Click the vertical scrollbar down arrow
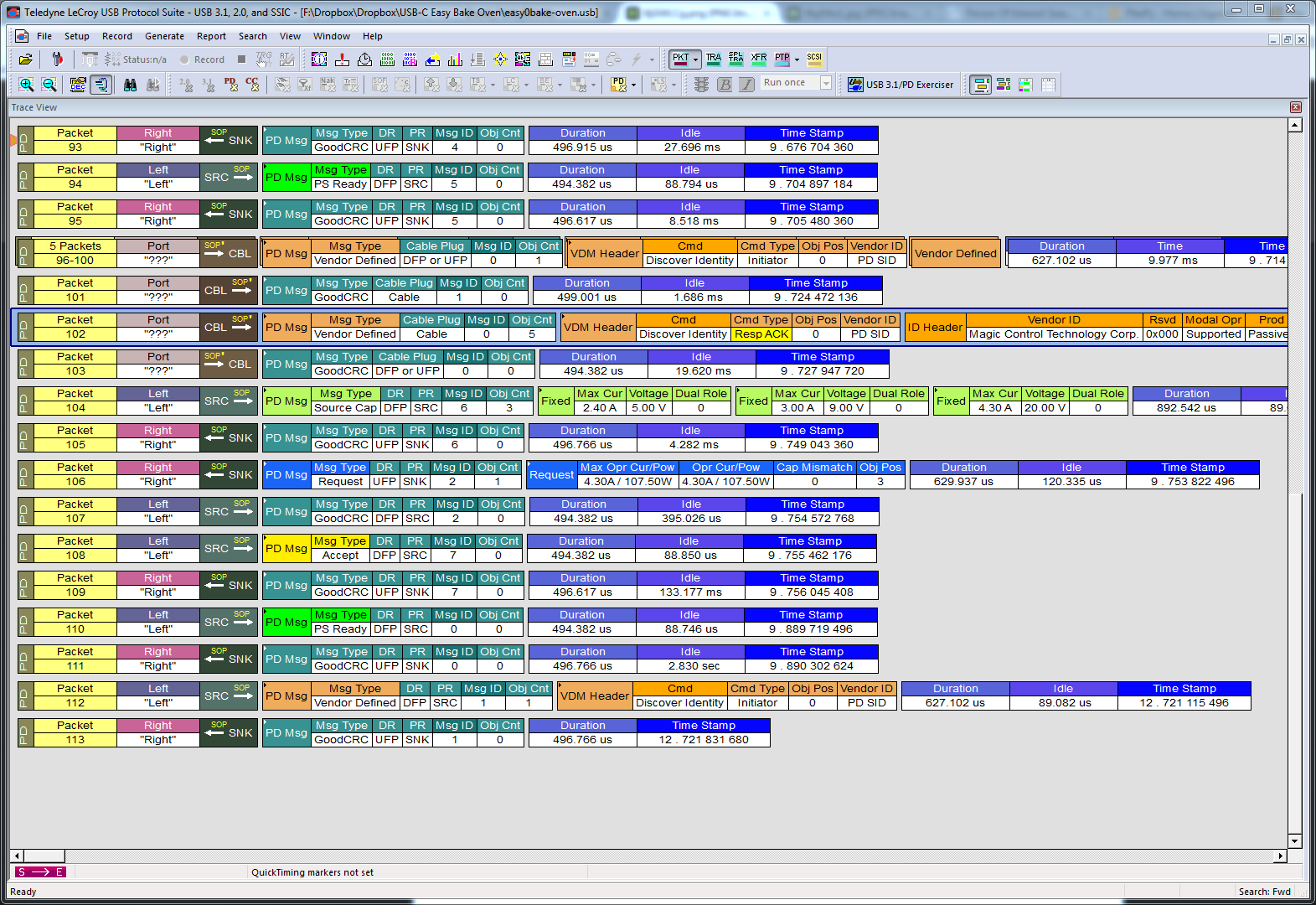This screenshot has height=905, width=1316. (1295, 841)
